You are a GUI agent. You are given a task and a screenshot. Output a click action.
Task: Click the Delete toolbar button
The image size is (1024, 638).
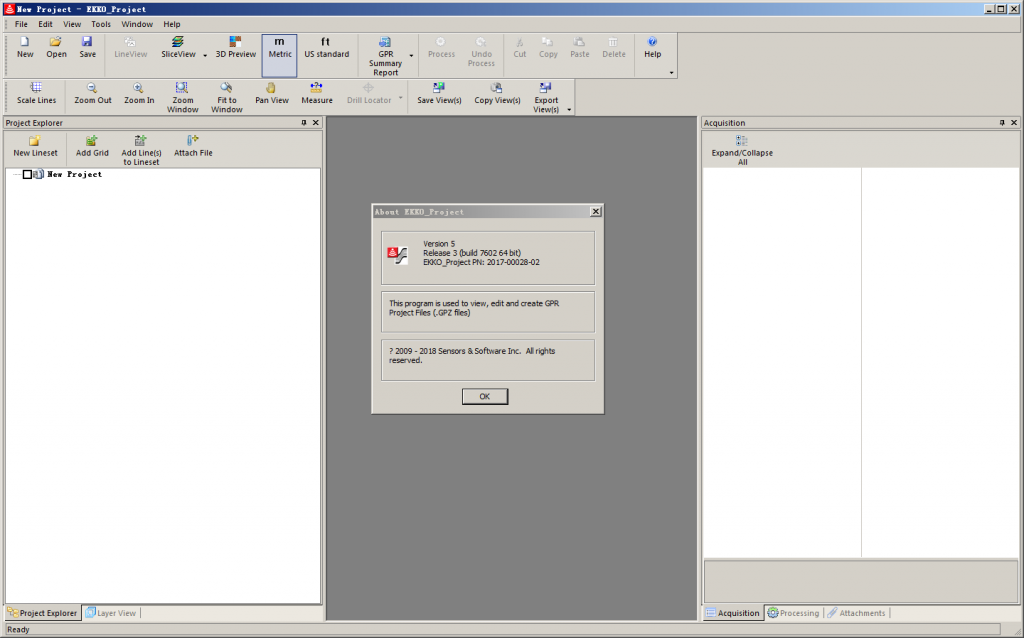click(x=614, y=48)
